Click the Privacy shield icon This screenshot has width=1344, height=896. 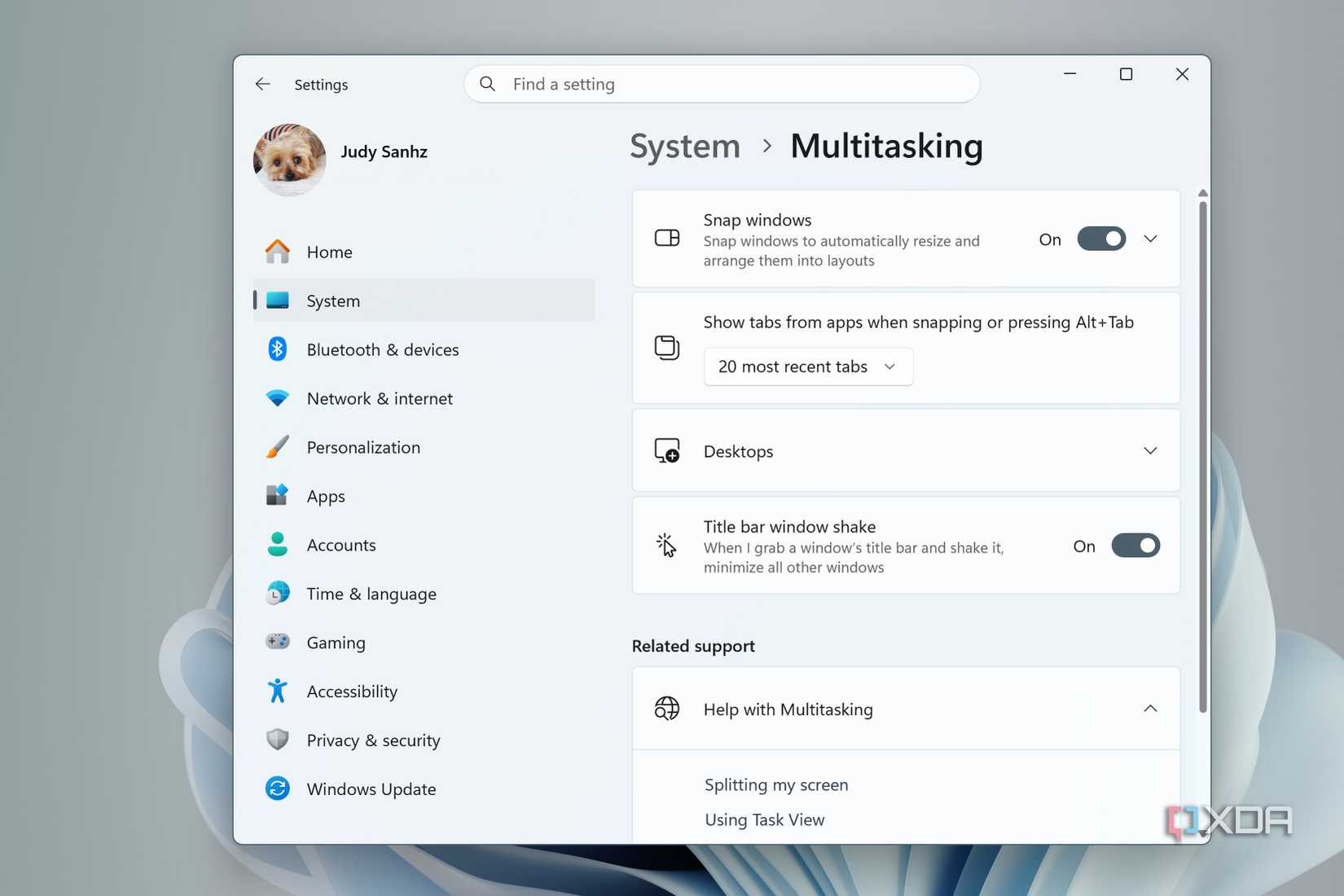tap(278, 740)
